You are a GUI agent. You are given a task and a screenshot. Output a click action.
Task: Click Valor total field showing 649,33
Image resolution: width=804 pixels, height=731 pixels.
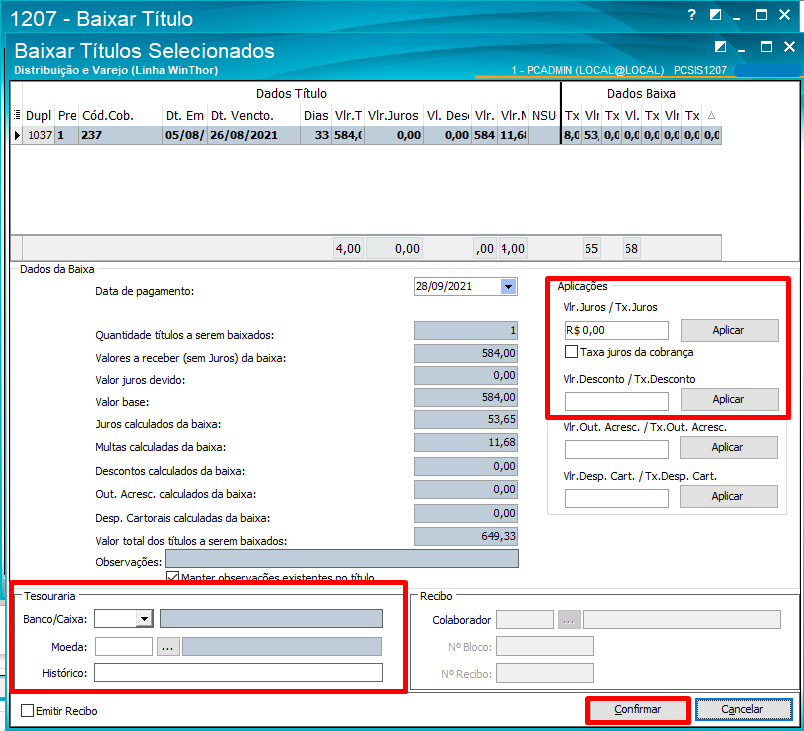(466, 536)
